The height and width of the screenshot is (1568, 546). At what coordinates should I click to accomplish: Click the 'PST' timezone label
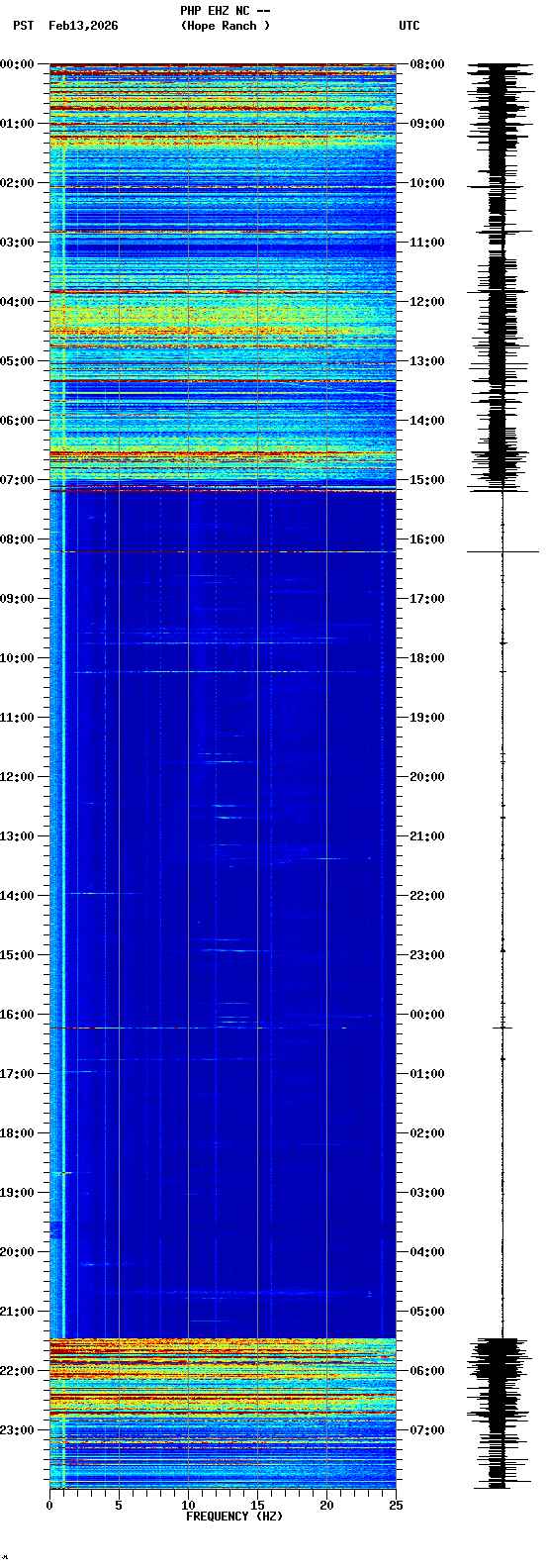[23, 26]
